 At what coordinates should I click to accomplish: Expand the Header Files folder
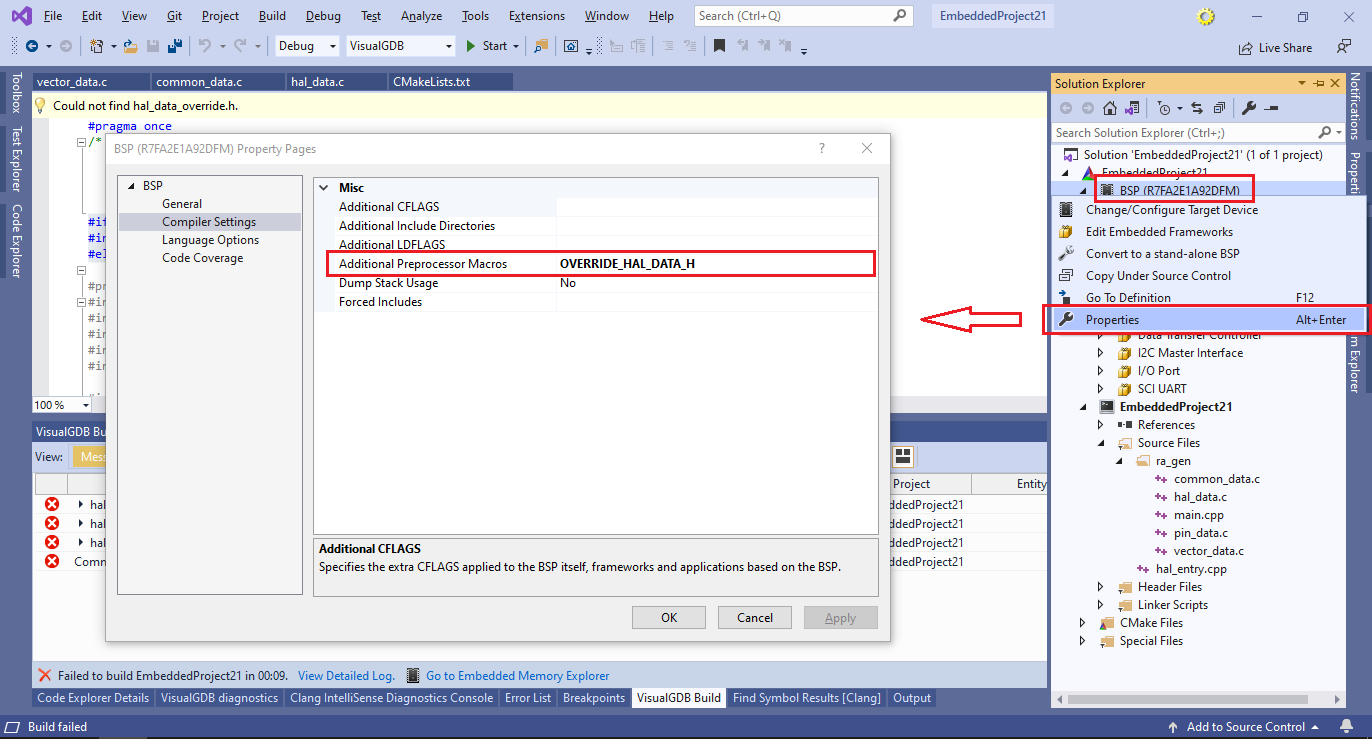(1101, 587)
